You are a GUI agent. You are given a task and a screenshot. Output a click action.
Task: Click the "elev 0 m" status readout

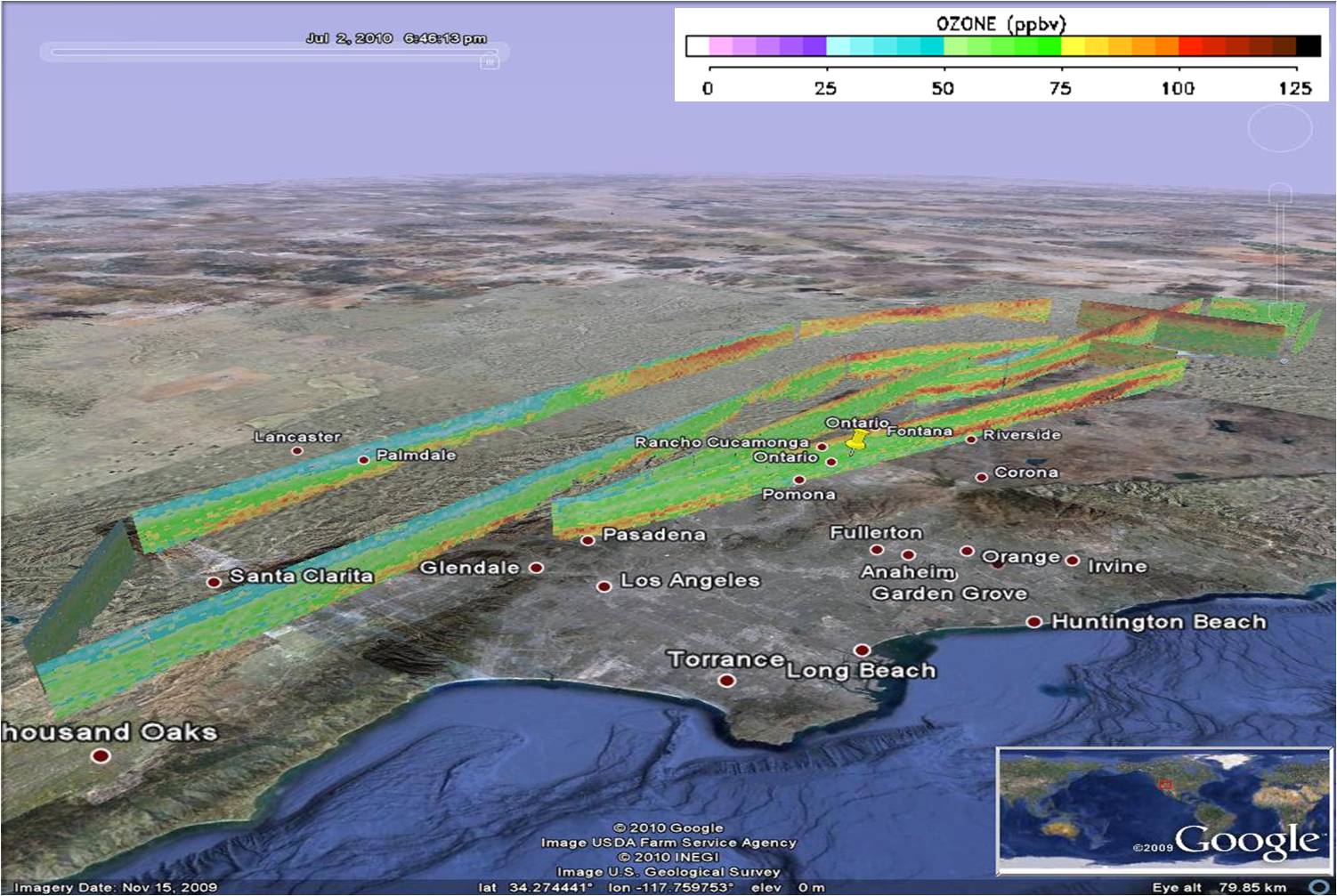[x=788, y=887]
